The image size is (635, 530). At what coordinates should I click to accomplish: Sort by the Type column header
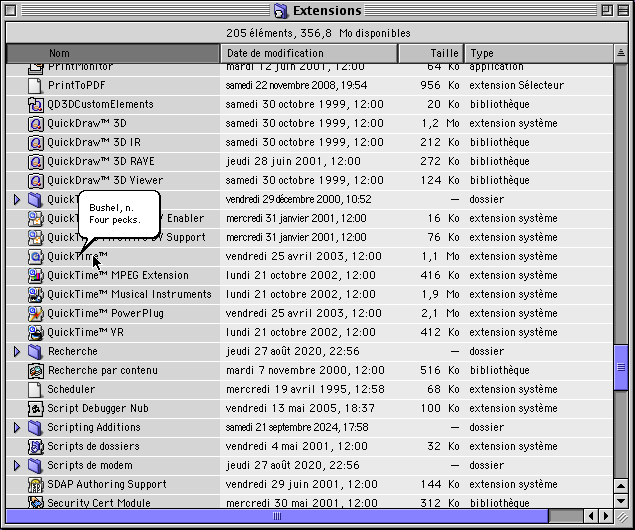point(539,53)
